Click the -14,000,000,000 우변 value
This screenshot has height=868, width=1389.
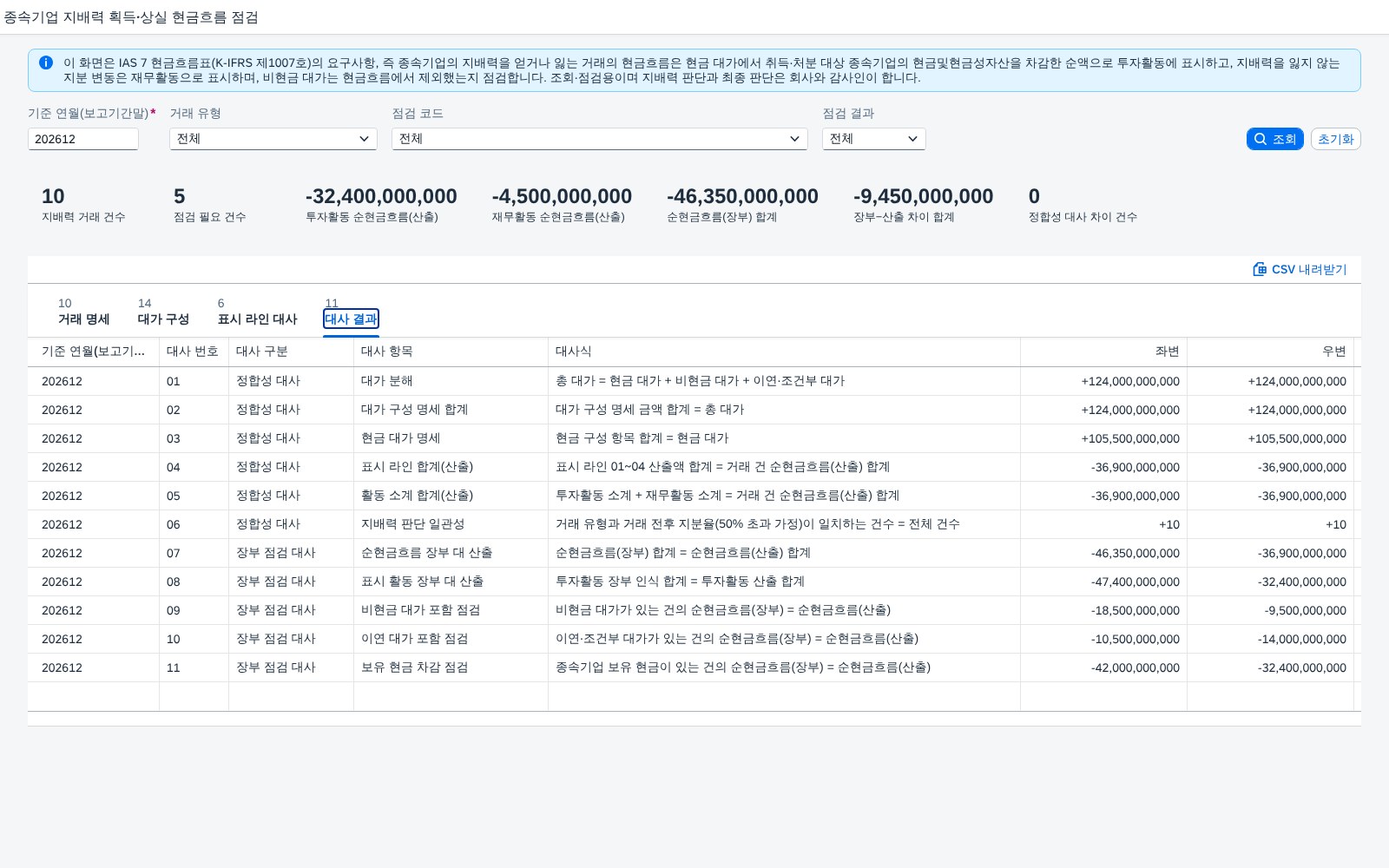(1302, 639)
